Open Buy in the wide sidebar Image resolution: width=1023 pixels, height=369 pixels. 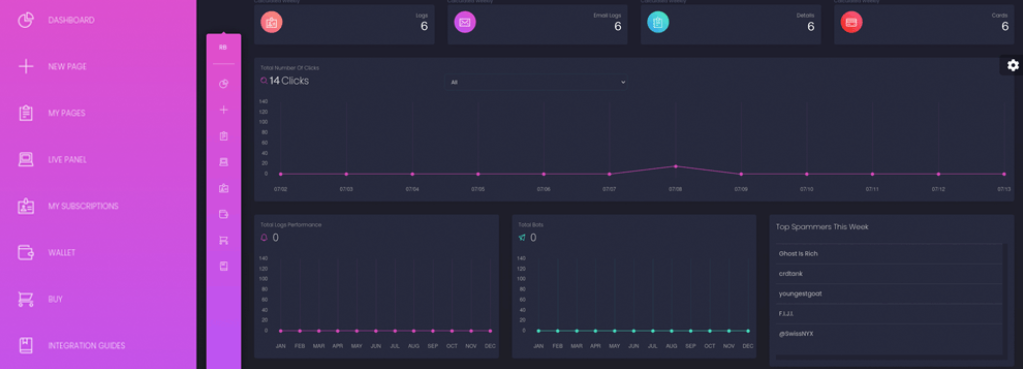(40, 299)
